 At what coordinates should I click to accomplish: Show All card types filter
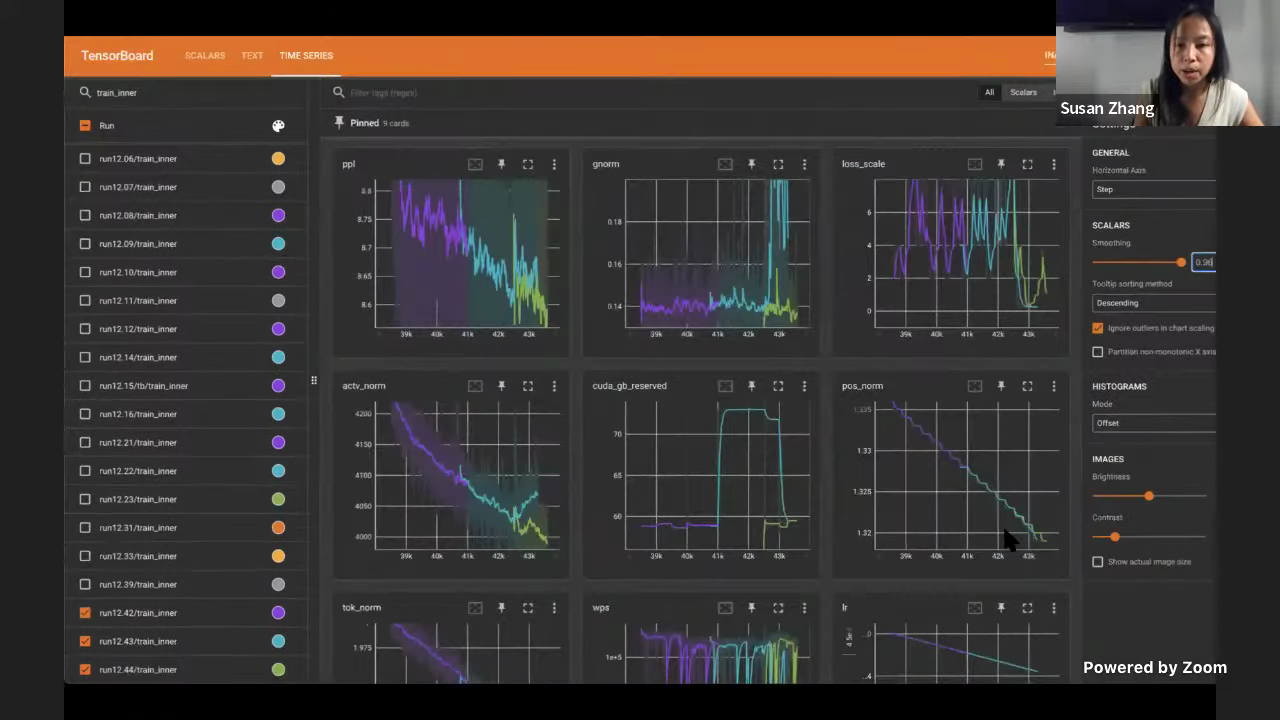pos(989,92)
